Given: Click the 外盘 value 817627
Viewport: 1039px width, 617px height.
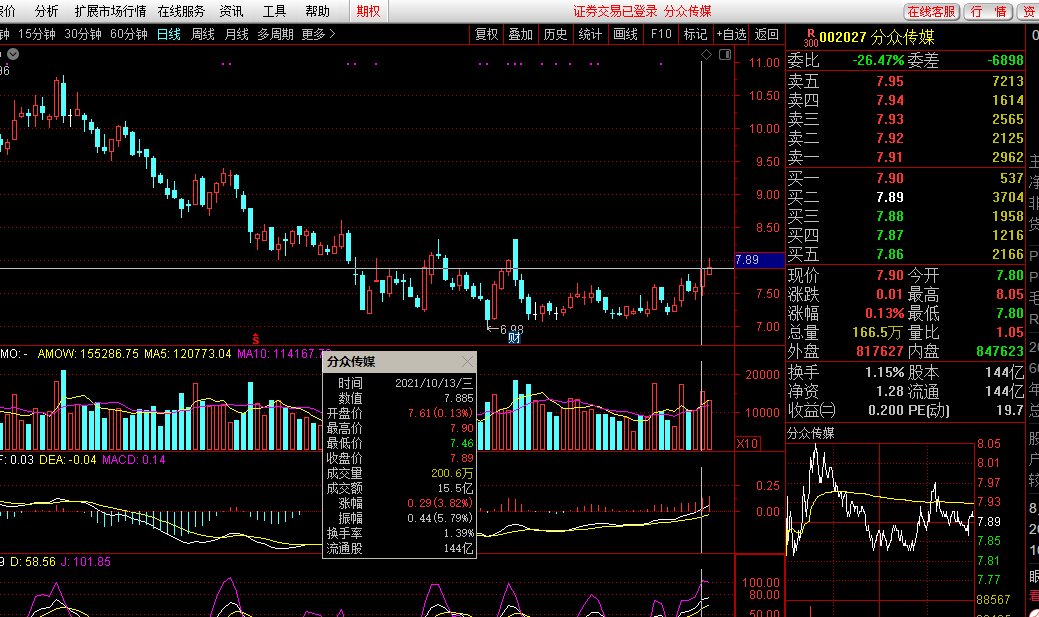Looking at the screenshot, I should click(880, 351).
